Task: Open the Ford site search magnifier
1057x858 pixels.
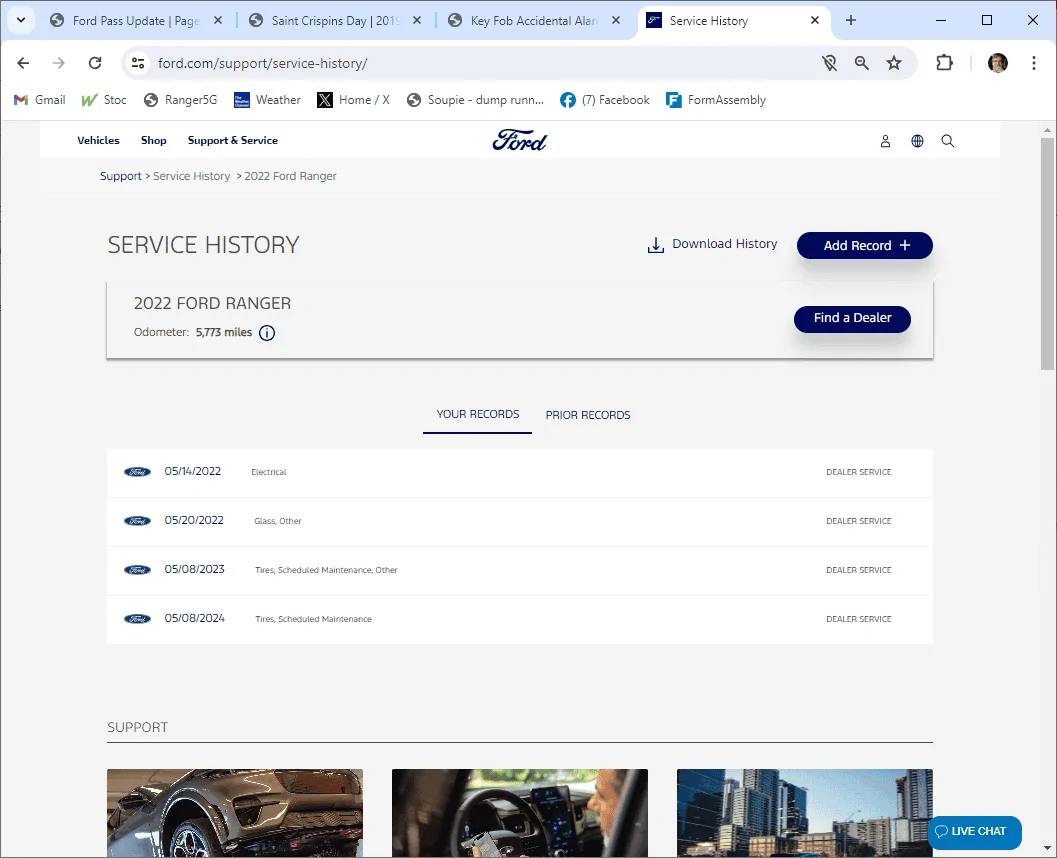Action: pos(947,141)
